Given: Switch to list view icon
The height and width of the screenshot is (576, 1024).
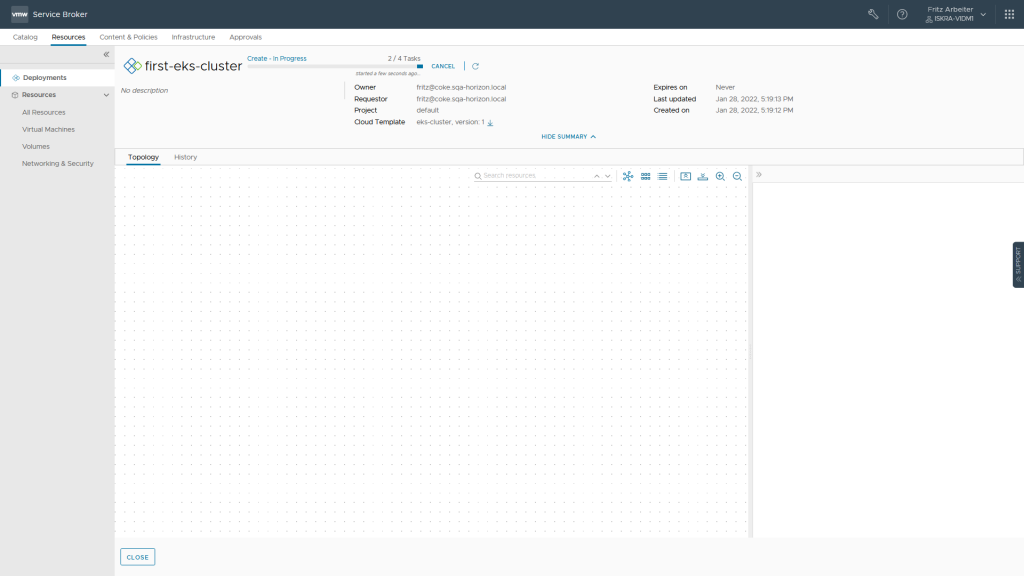Looking at the screenshot, I should 662,176.
